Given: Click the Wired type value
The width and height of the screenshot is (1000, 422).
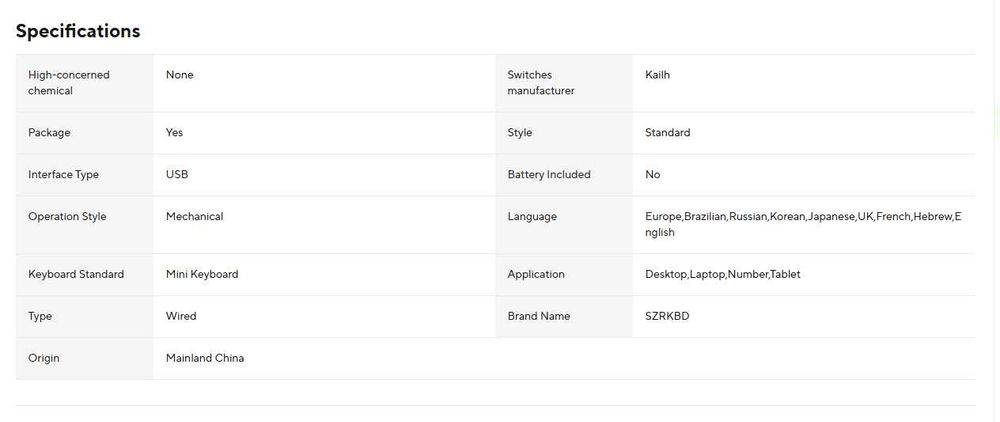Looking at the screenshot, I should pos(181,316).
